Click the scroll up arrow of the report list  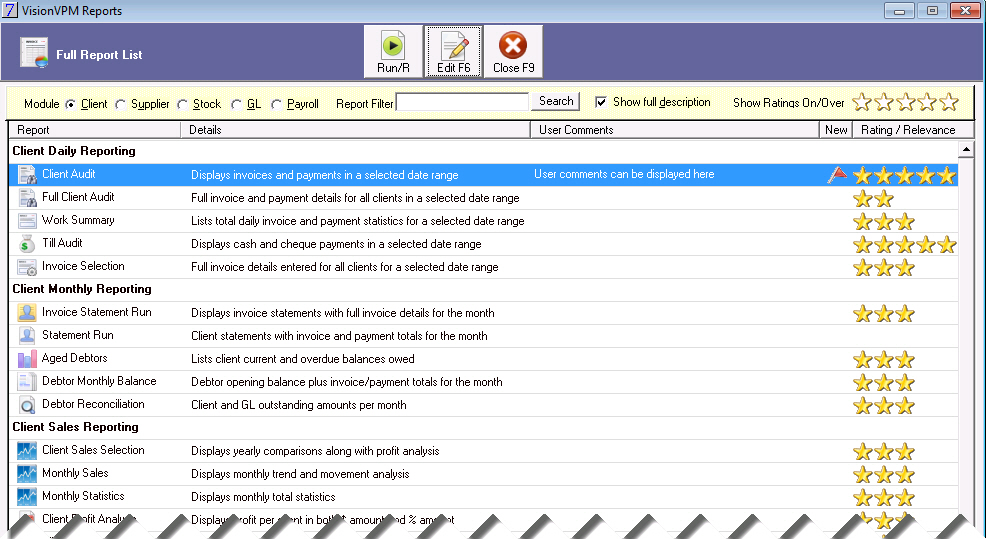[x=966, y=150]
